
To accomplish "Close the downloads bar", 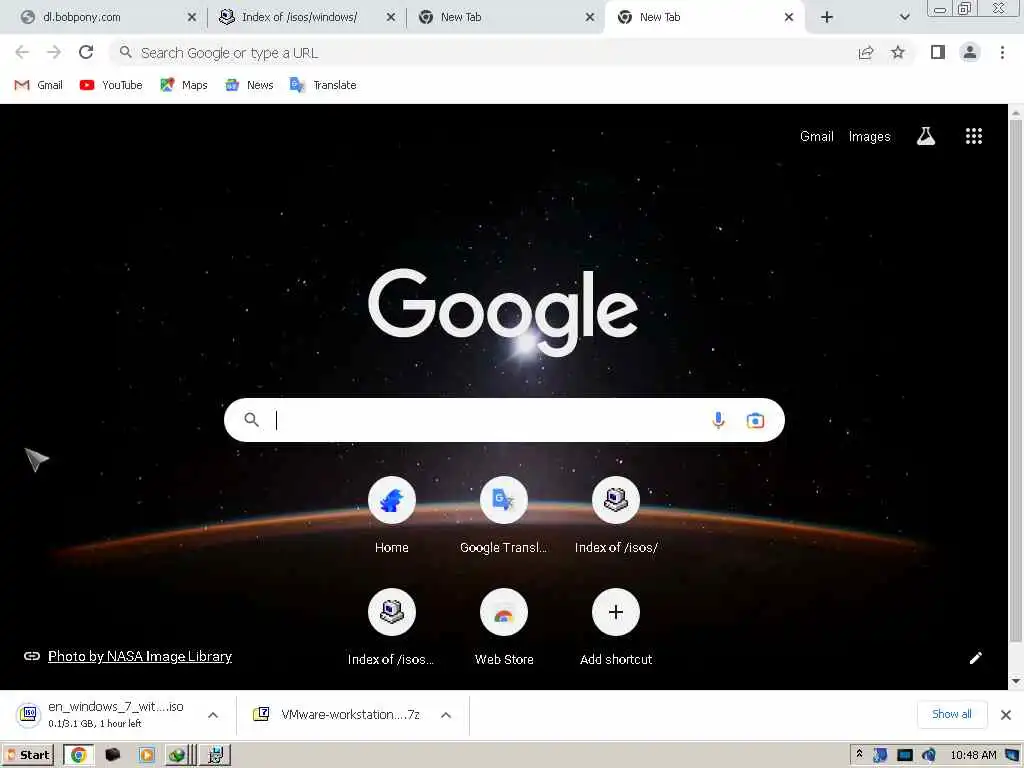I will 1006,714.
